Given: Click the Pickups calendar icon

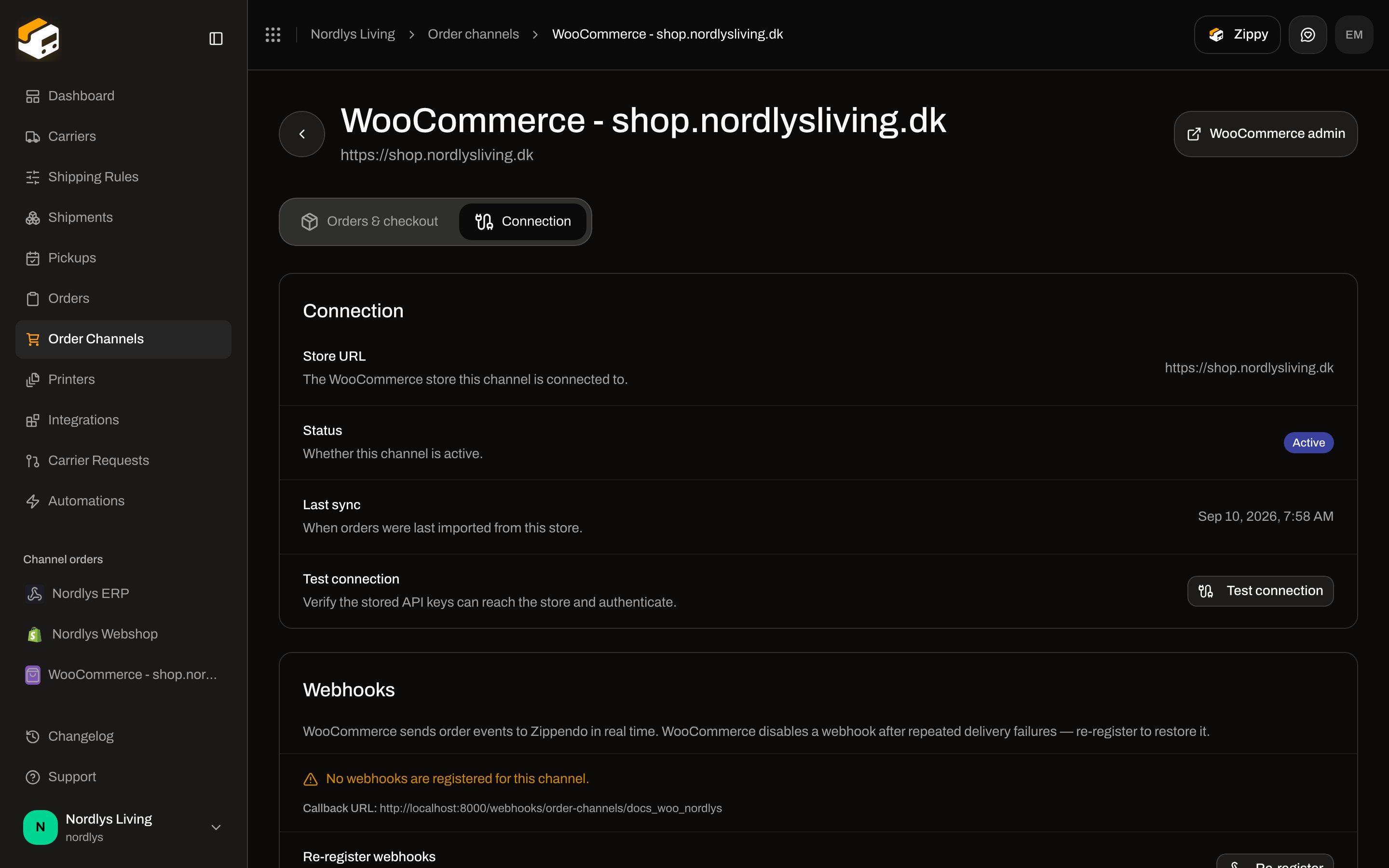Looking at the screenshot, I should point(33,258).
